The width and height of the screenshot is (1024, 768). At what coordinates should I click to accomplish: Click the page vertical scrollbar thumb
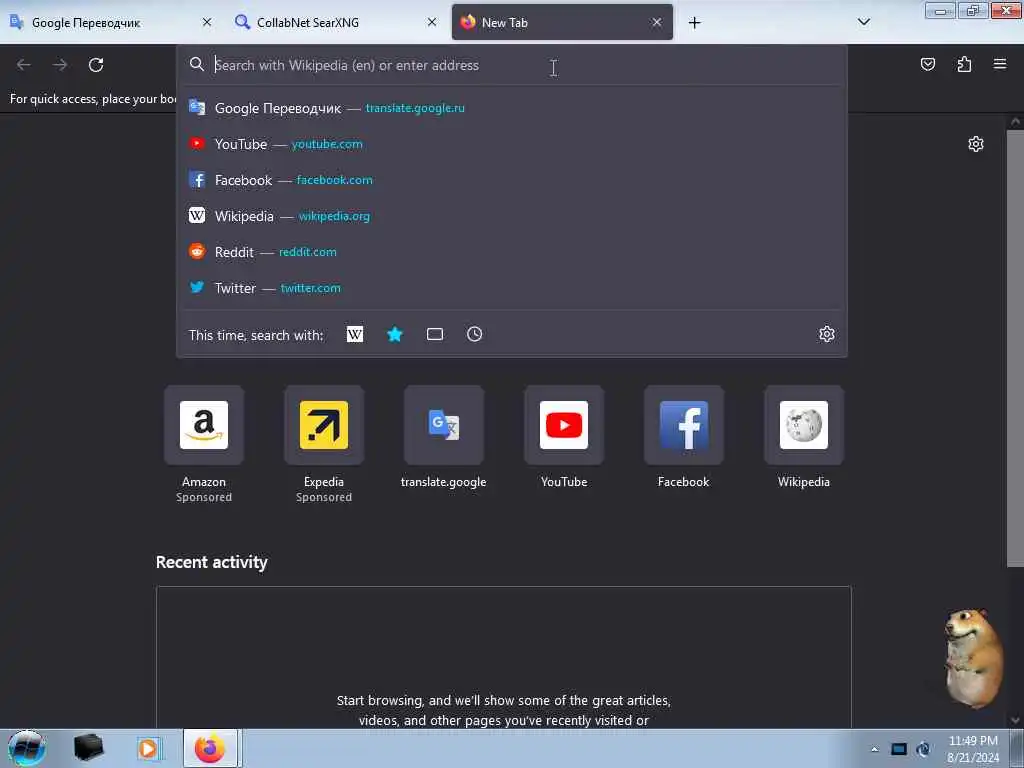click(x=1015, y=349)
